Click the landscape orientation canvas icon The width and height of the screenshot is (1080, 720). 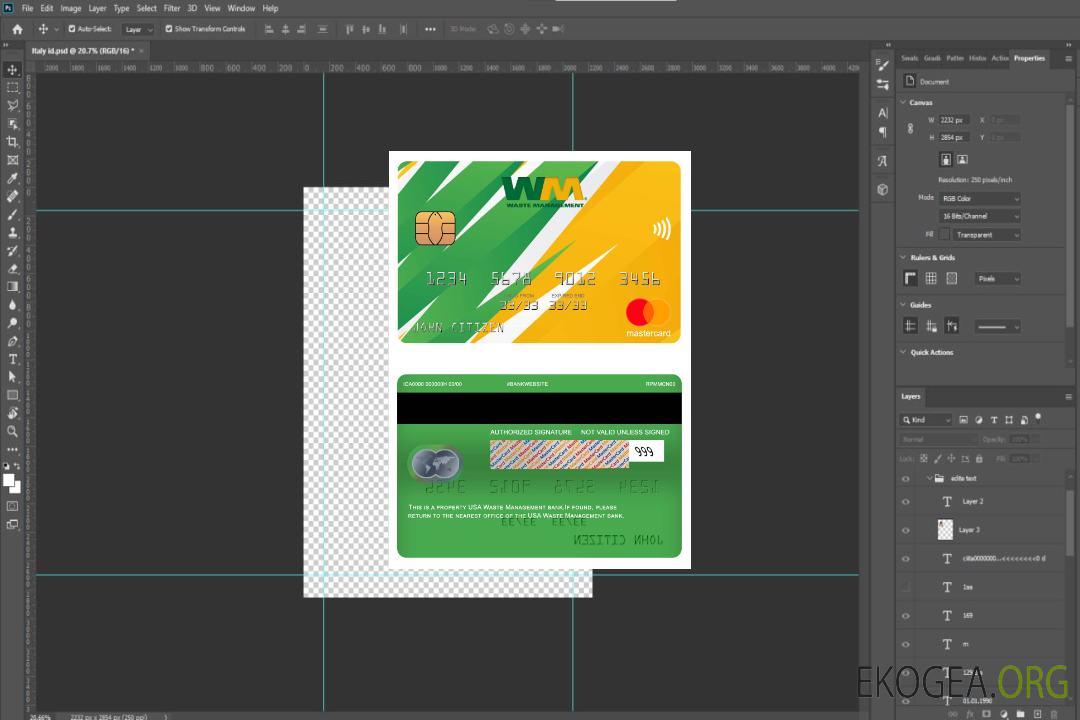tap(962, 159)
